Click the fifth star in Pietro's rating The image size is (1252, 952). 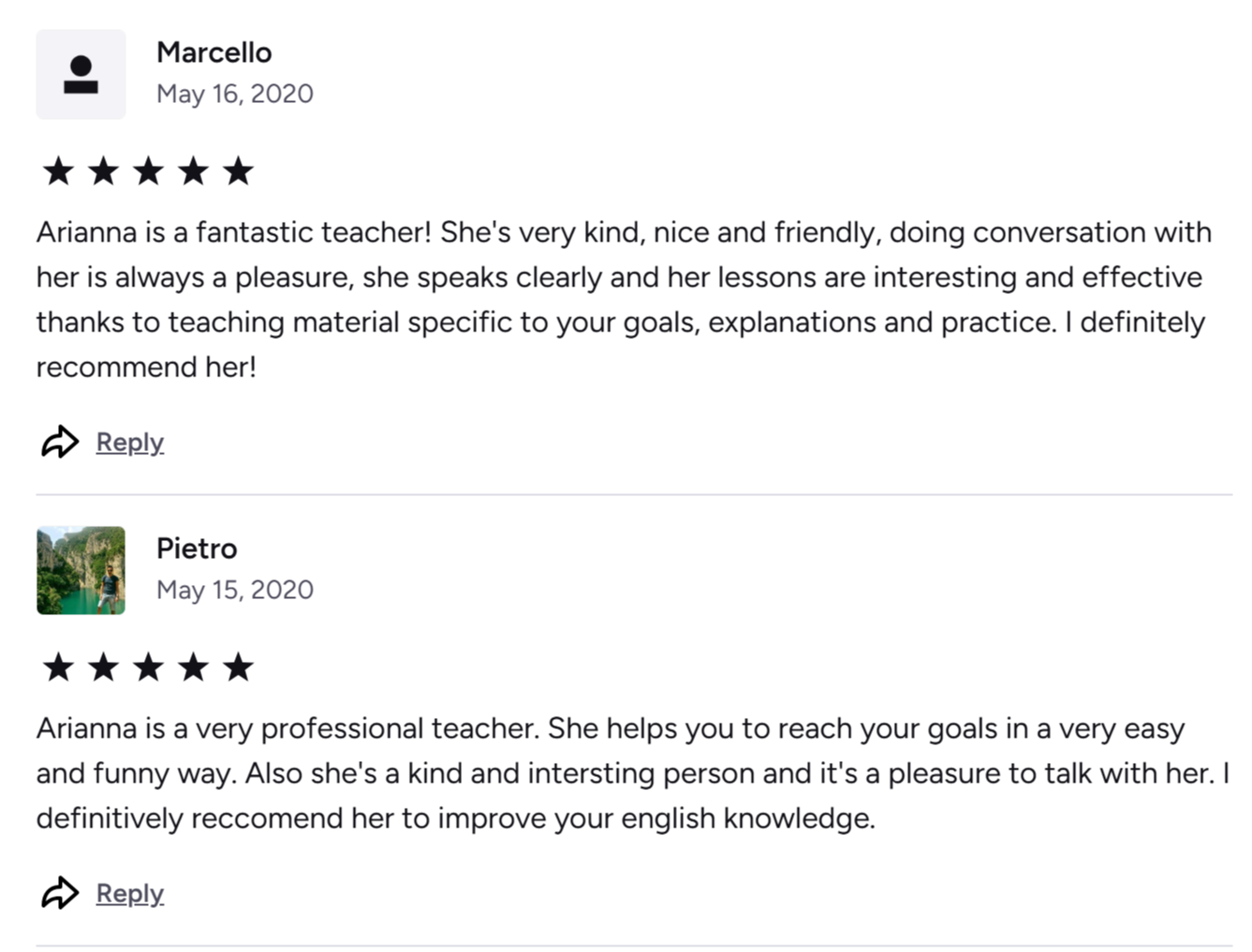tap(238, 667)
